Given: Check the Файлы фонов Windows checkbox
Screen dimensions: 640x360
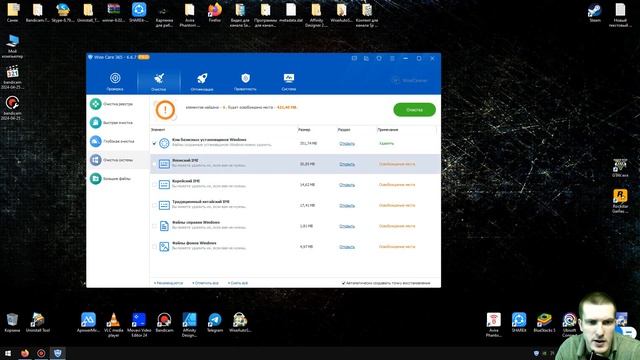Looking at the screenshot, I should click(154, 247).
